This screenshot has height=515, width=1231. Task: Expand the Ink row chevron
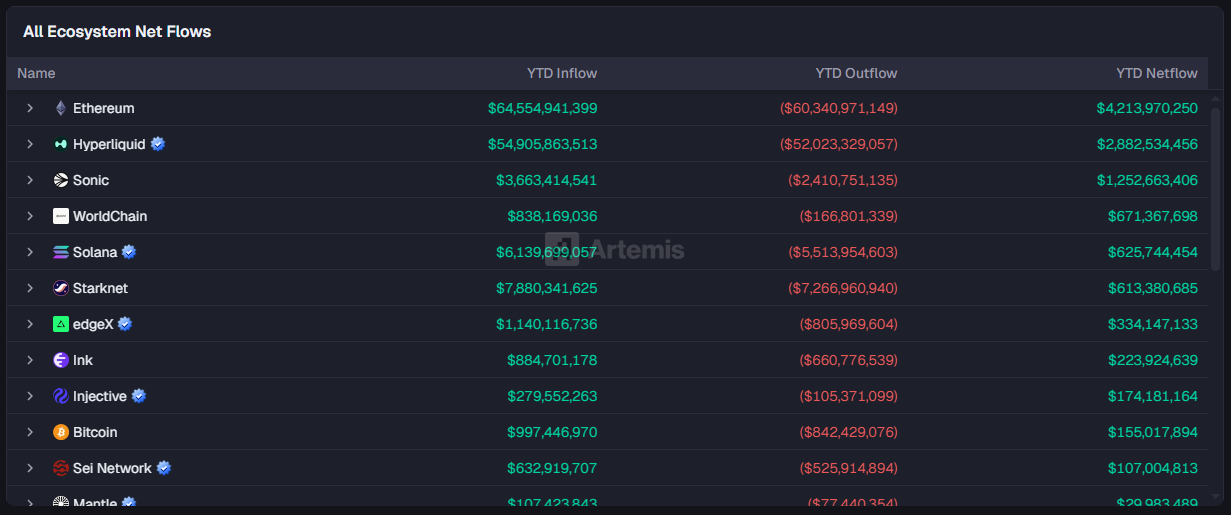click(30, 360)
